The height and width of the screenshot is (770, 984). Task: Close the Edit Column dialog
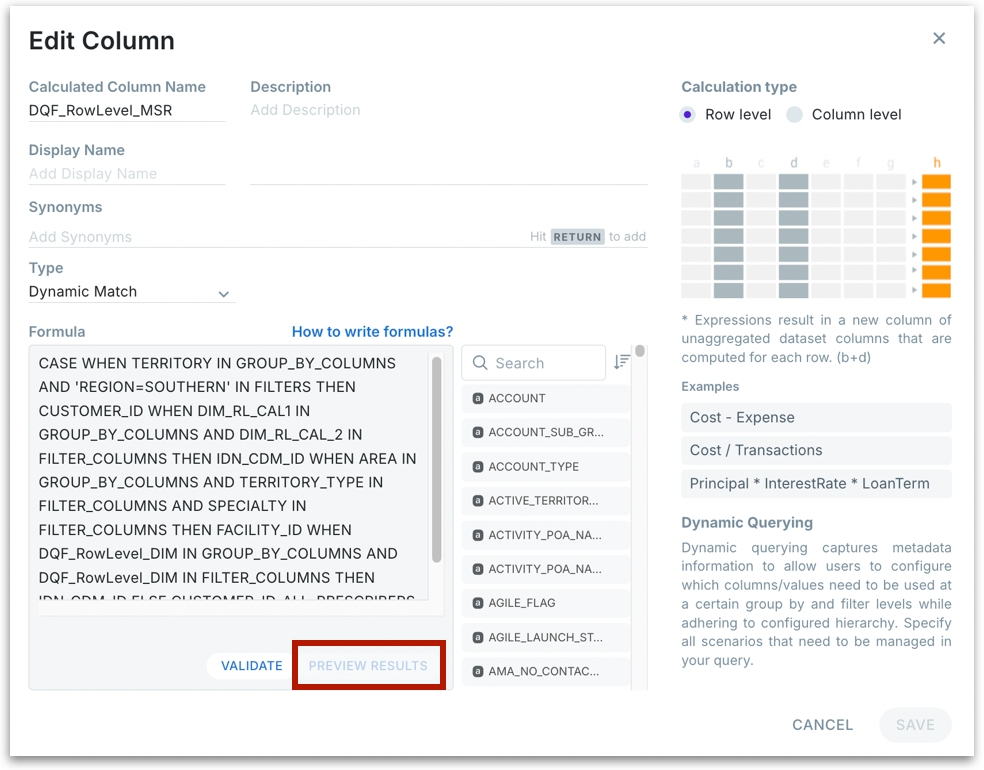938,38
